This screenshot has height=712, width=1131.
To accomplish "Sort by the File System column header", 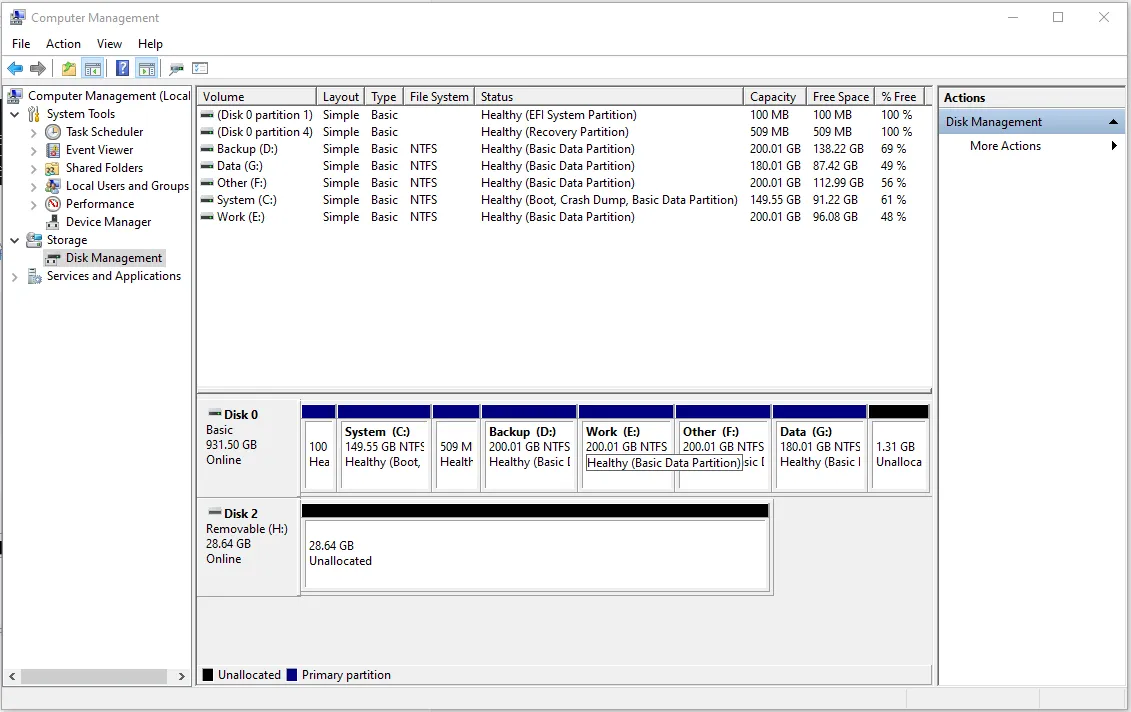I will [x=439, y=97].
